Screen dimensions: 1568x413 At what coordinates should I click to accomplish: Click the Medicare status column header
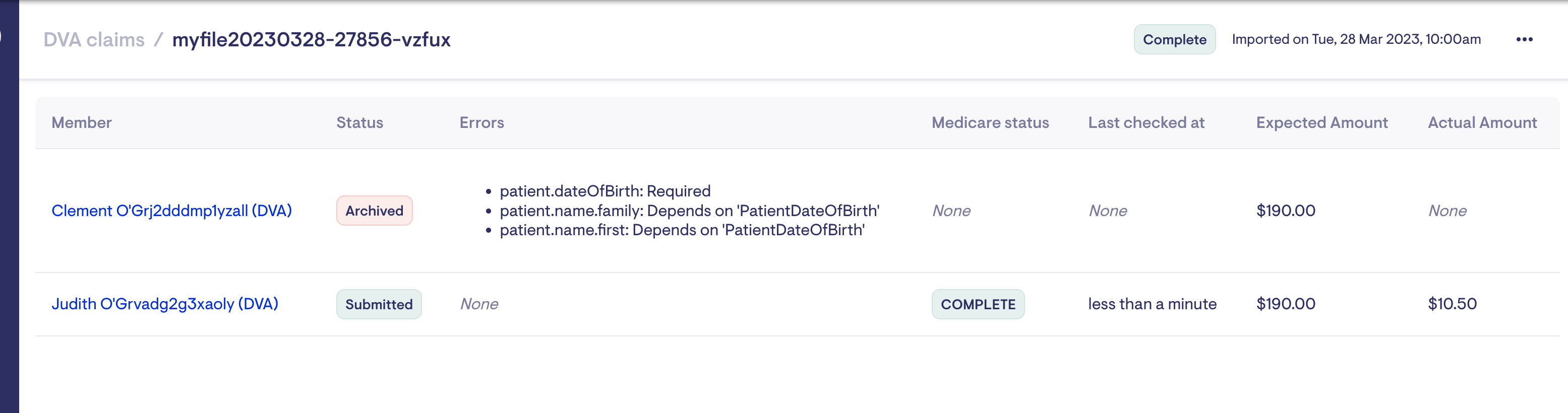(990, 122)
